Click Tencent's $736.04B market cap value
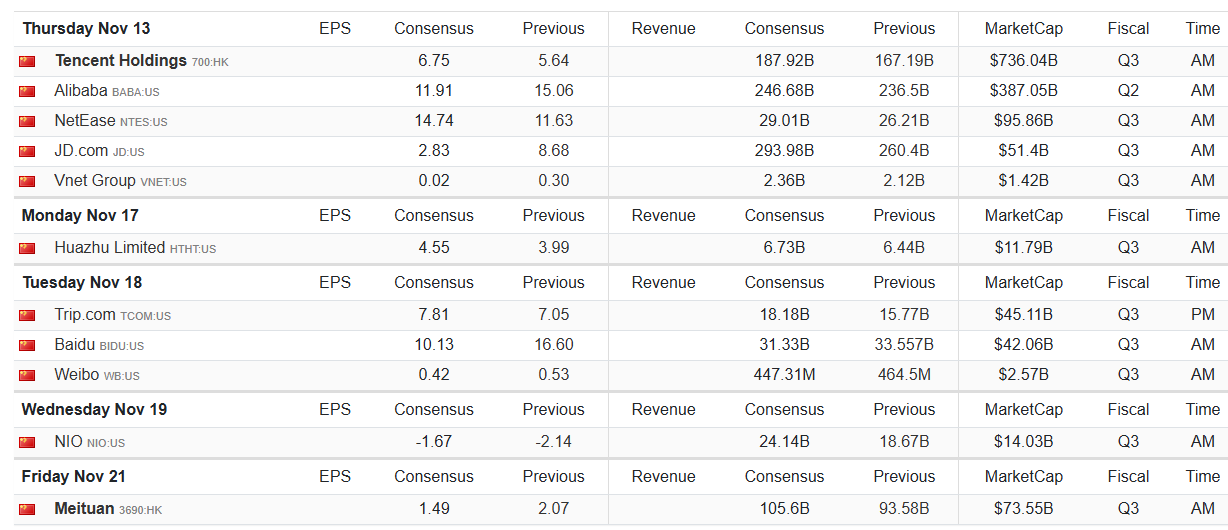The width and height of the screenshot is (1228, 530). click(1023, 61)
